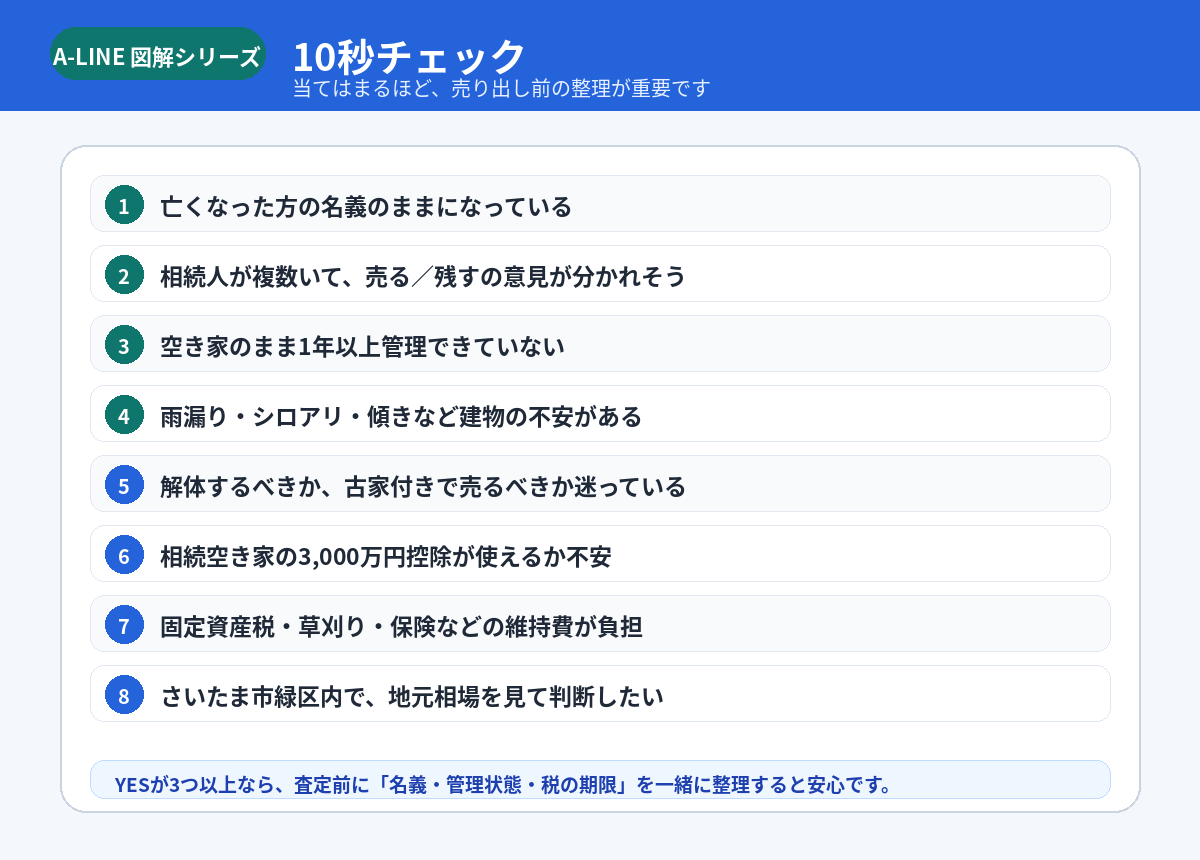Click the blue number 7 circle
1200x860 pixels.
(x=124, y=625)
